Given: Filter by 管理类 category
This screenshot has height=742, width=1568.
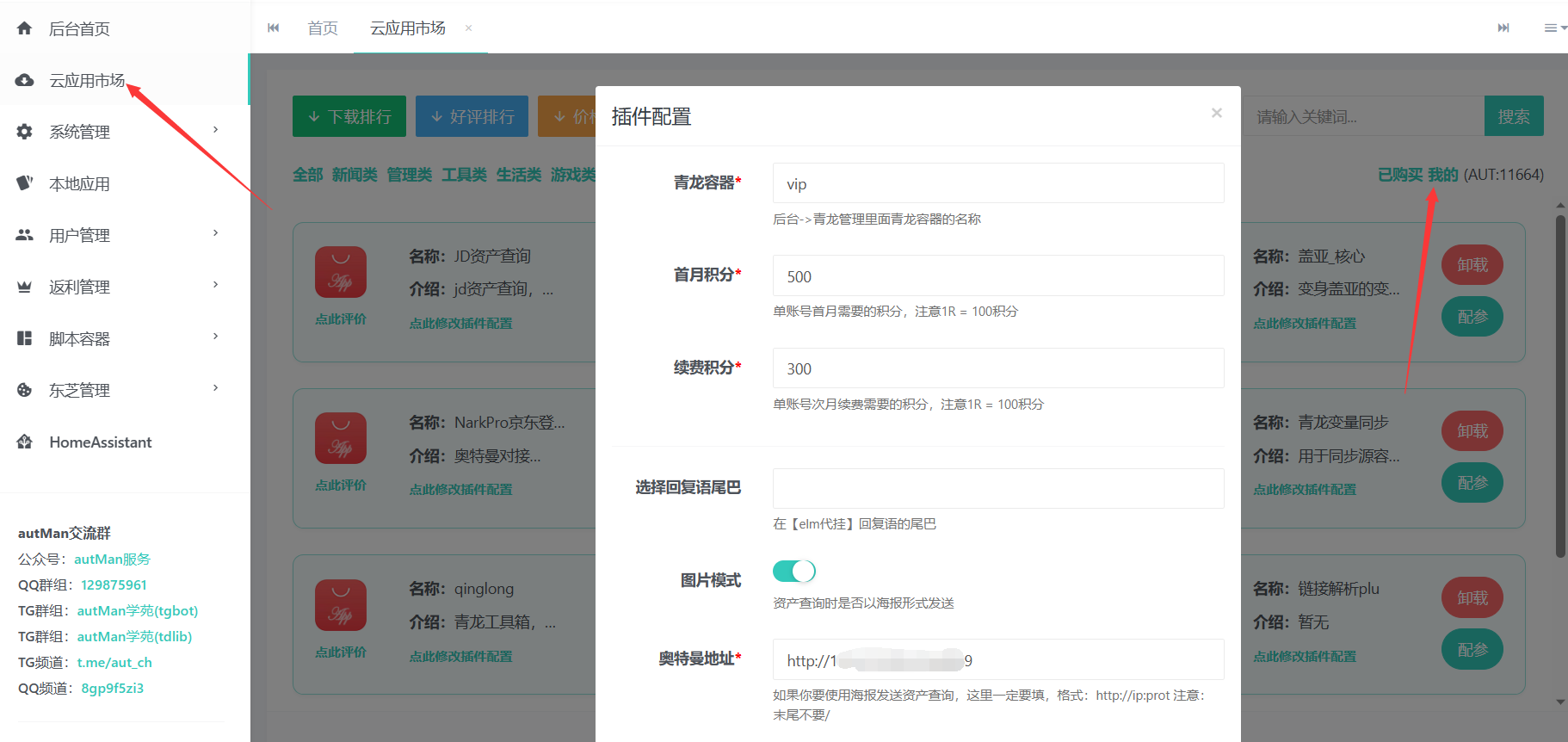Looking at the screenshot, I should click(410, 175).
